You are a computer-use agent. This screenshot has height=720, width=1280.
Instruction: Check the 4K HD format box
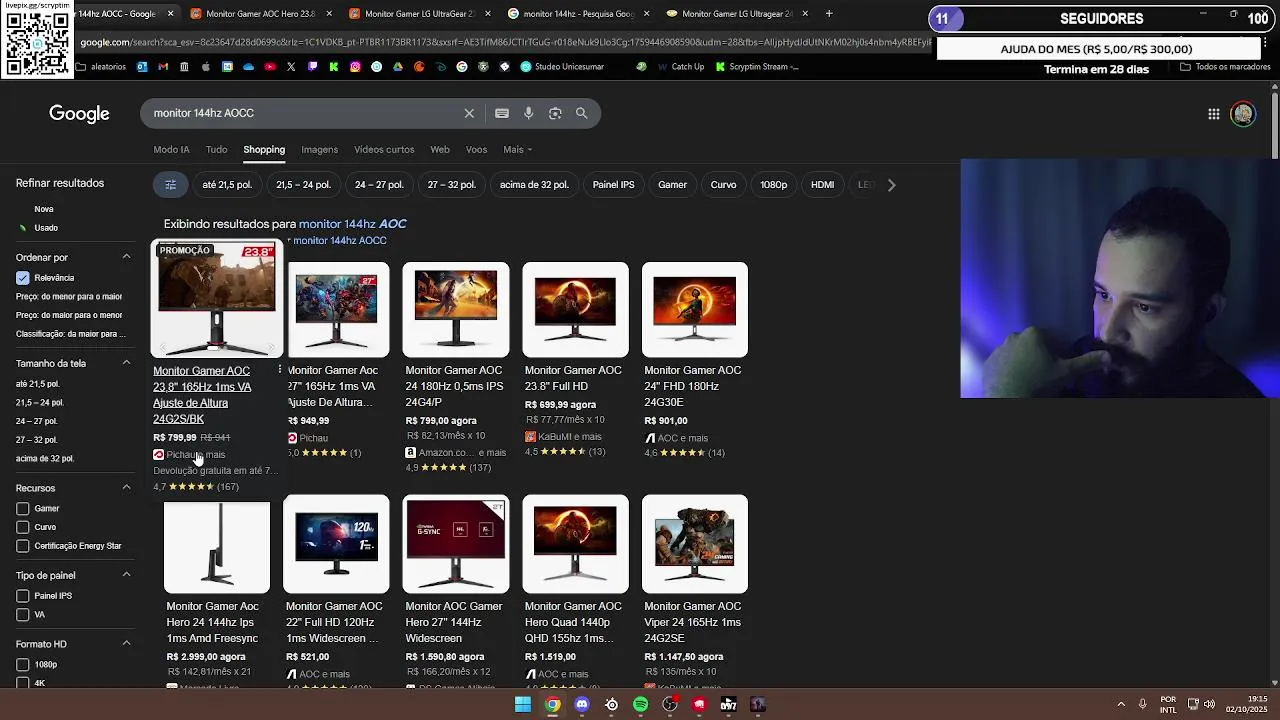coord(23,683)
